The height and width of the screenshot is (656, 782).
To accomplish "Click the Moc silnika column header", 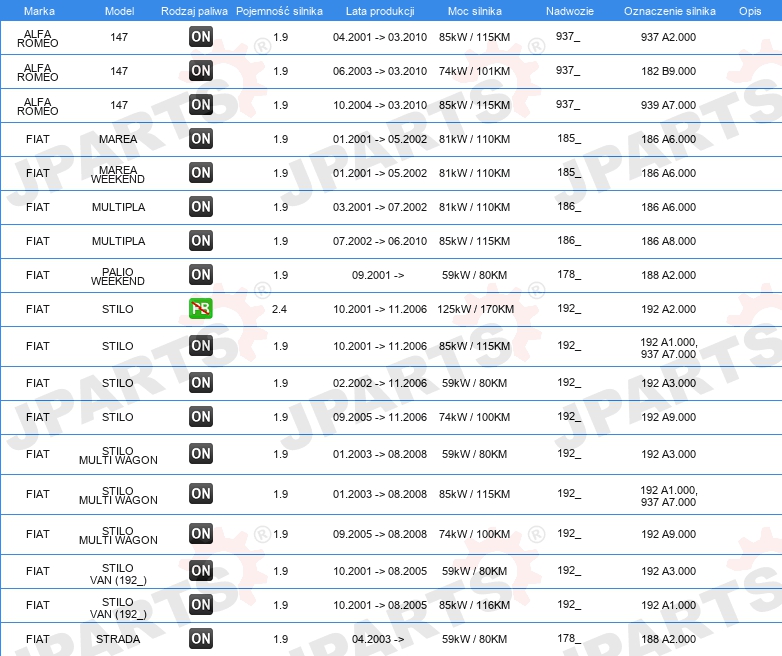I will pos(475,11).
